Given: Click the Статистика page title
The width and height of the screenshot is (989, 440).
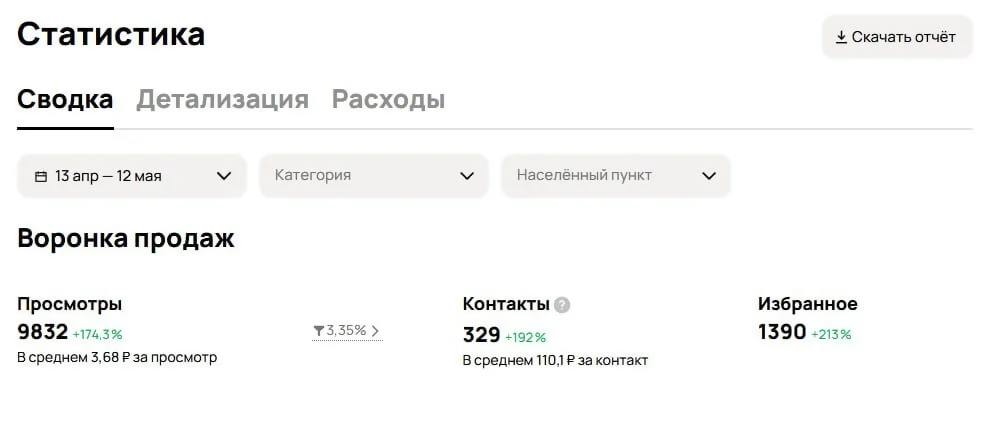Looking at the screenshot, I should tap(111, 34).
